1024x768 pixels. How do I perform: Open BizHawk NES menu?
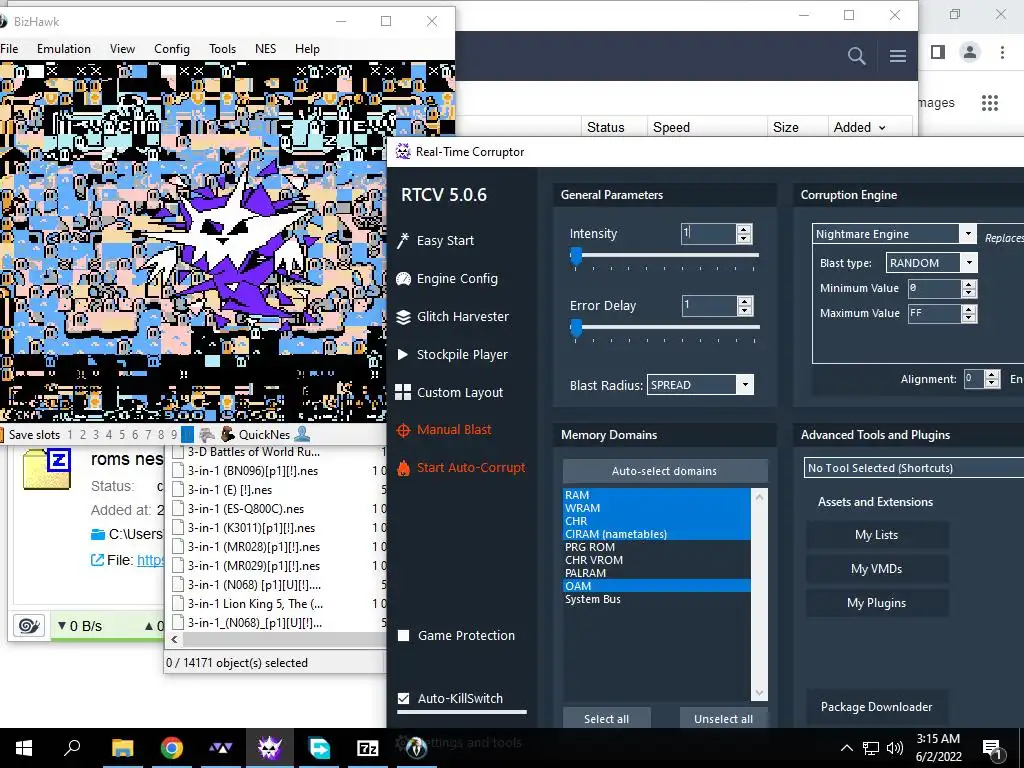[x=265, y=49]
